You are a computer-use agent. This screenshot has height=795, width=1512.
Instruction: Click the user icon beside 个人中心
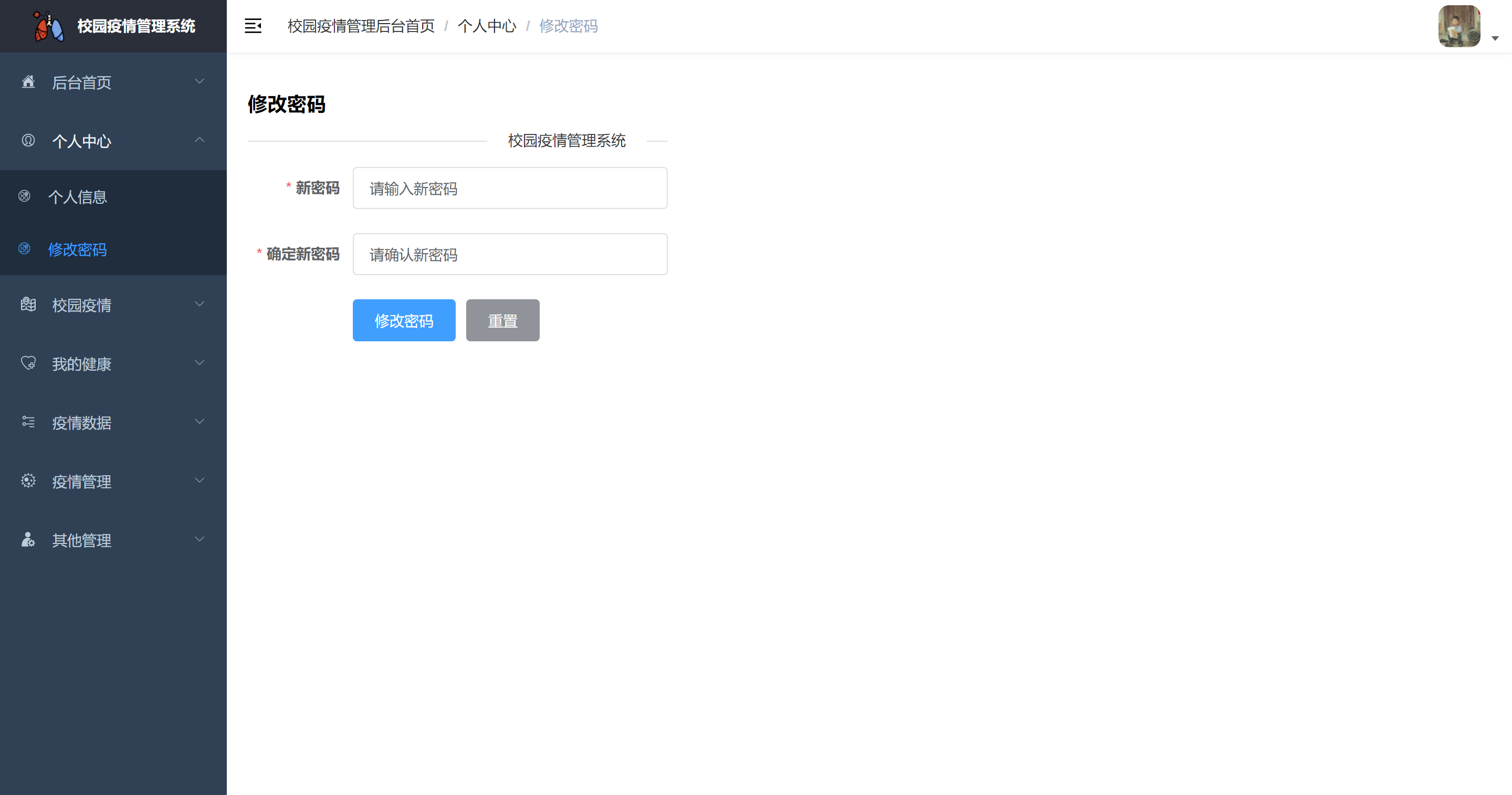click(x=28, y=140)
